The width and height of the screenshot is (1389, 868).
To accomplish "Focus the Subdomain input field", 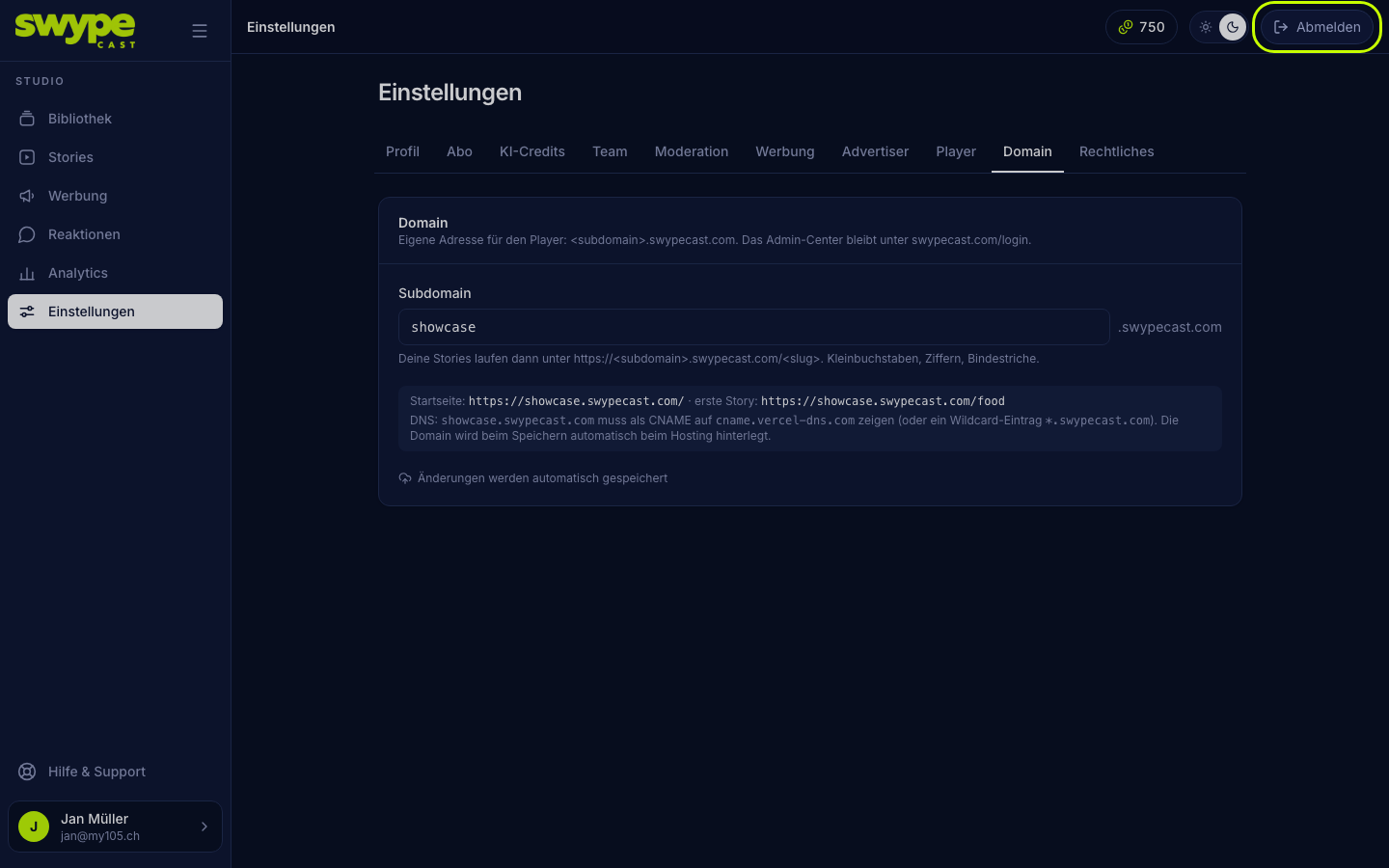I will point(753,327).
